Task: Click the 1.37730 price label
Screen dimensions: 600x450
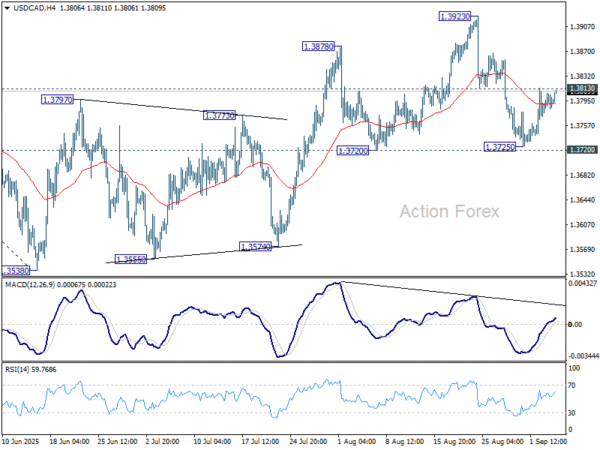Action: point(219,115)
